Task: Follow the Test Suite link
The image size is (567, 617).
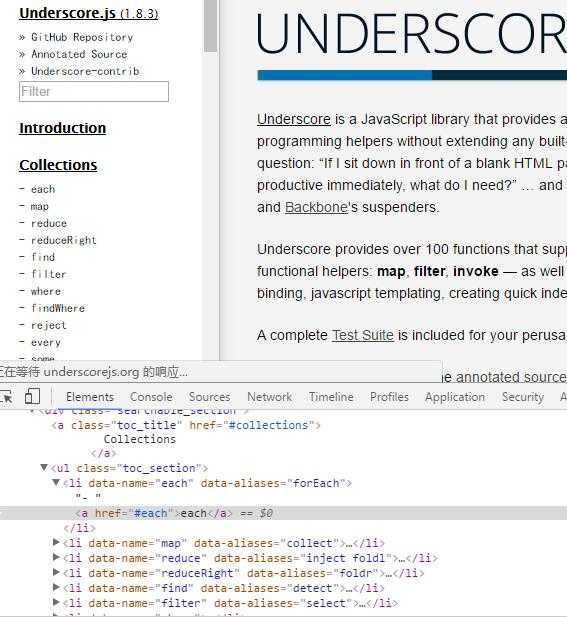Action: tap(363, 335)
